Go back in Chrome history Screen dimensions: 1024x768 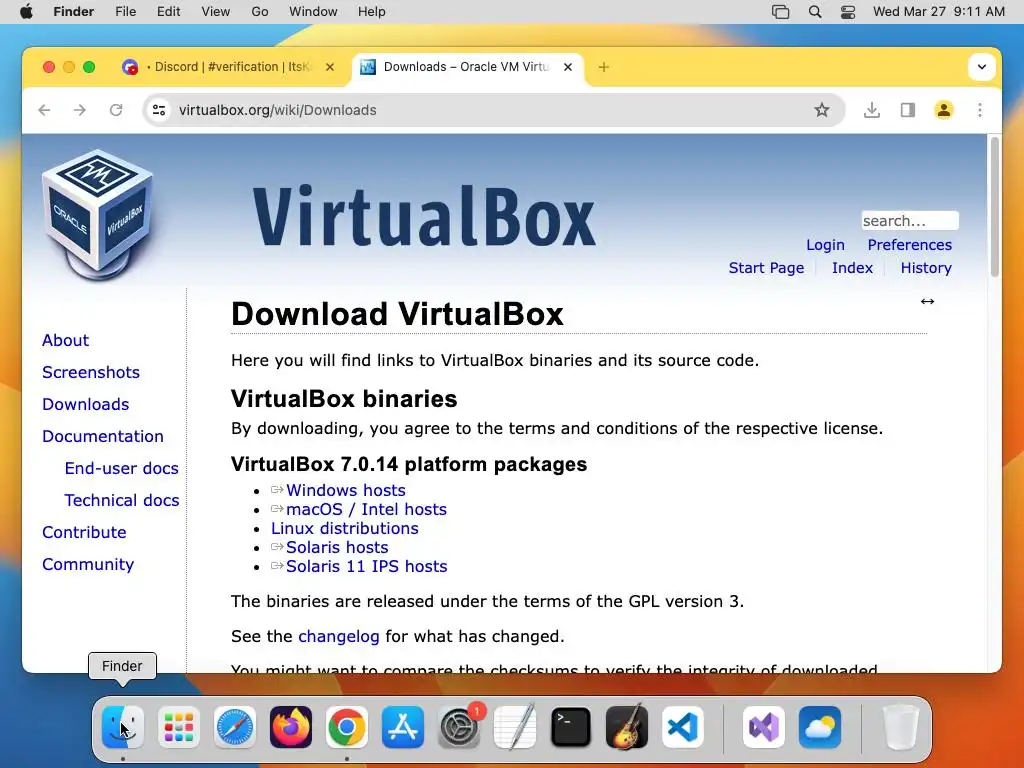pyautogui.click(x=44, y=110)
